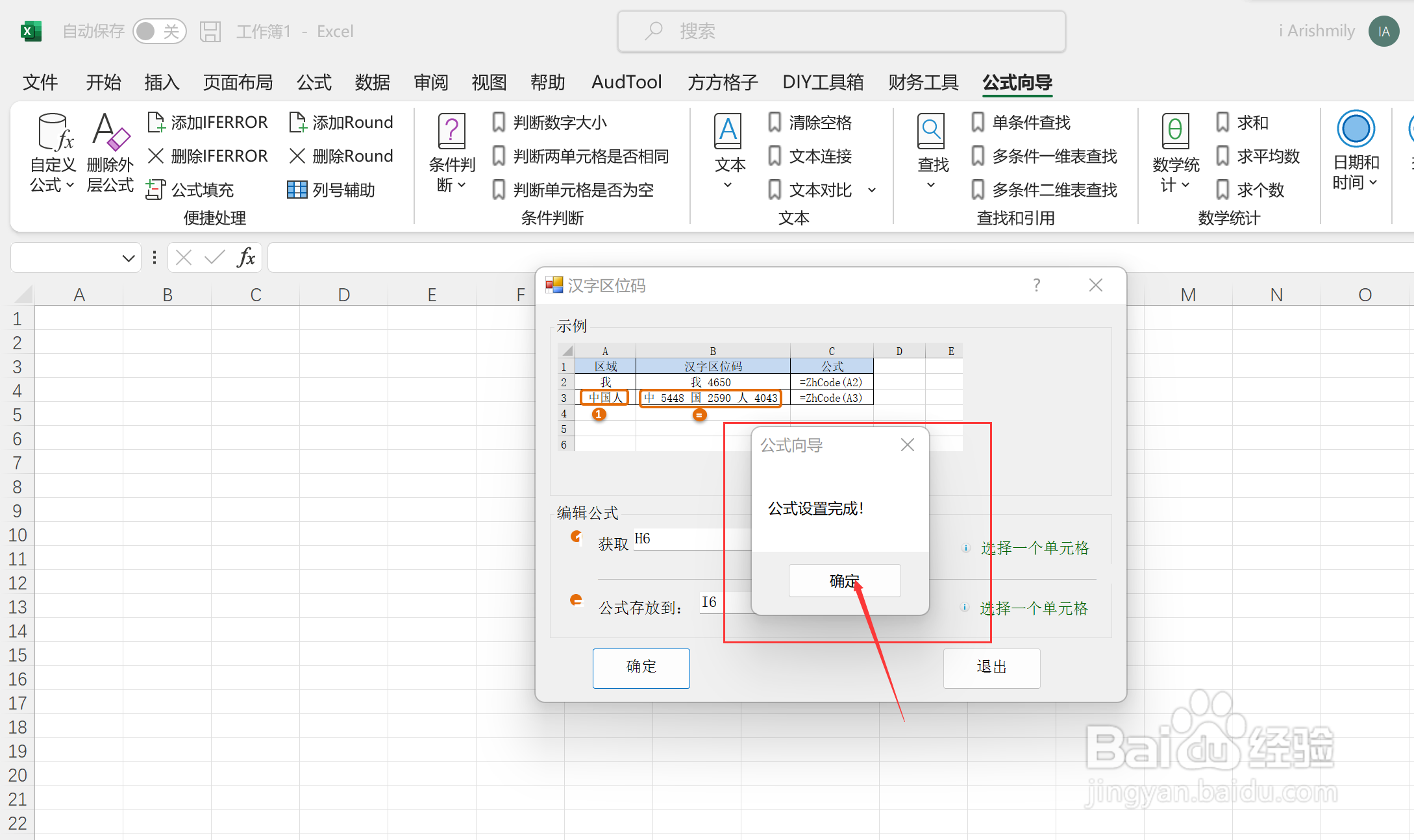Viewport: 1414px width, 840px height.
Task: Confirm with the 确定 button
Action: [x=844, y=580]
